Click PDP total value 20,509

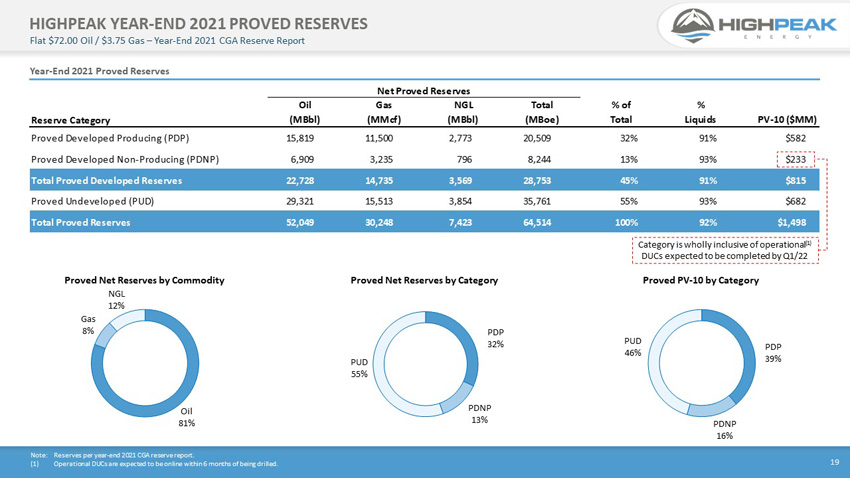[537, 138]
